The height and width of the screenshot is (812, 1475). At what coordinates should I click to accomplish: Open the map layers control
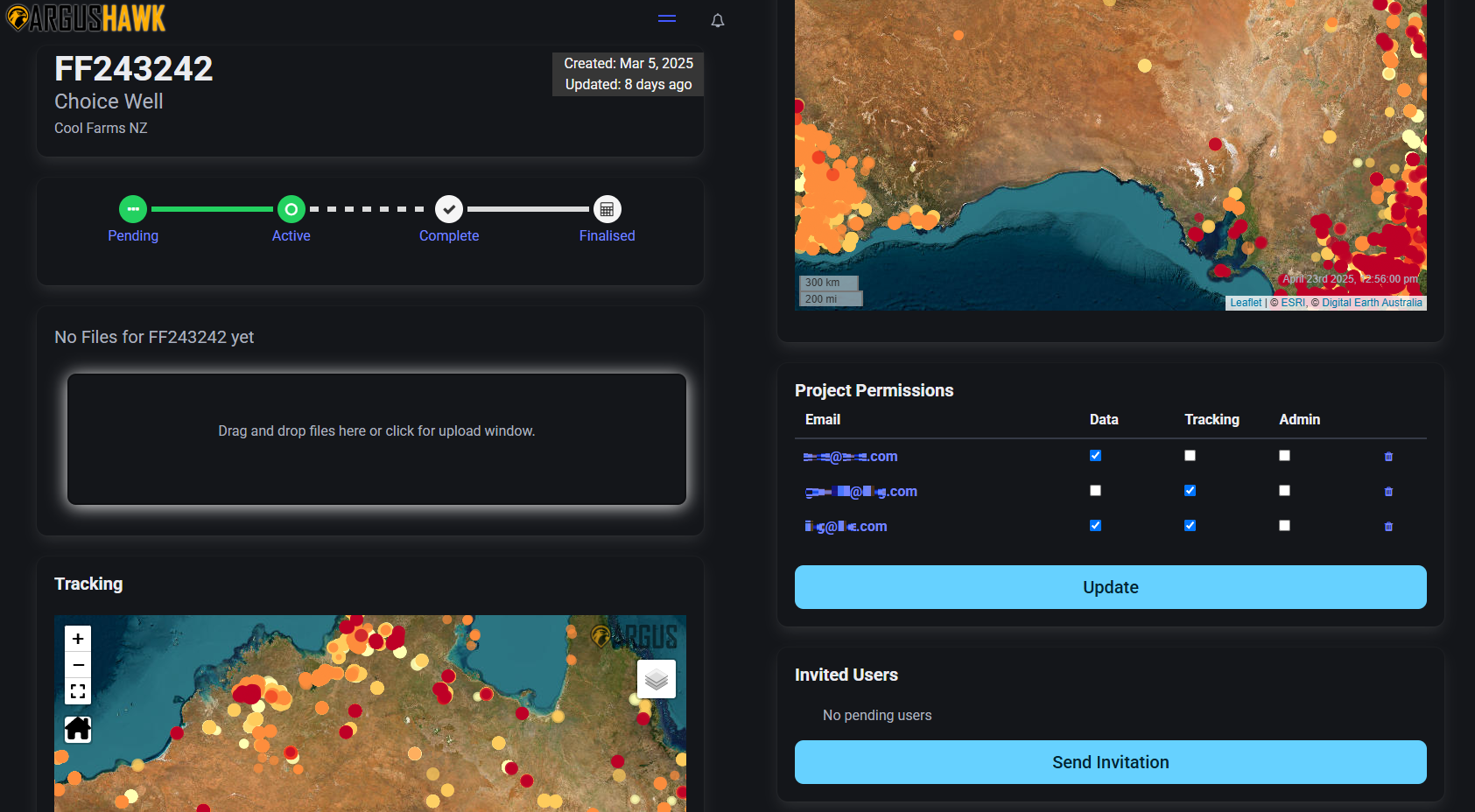click(657, 679)
